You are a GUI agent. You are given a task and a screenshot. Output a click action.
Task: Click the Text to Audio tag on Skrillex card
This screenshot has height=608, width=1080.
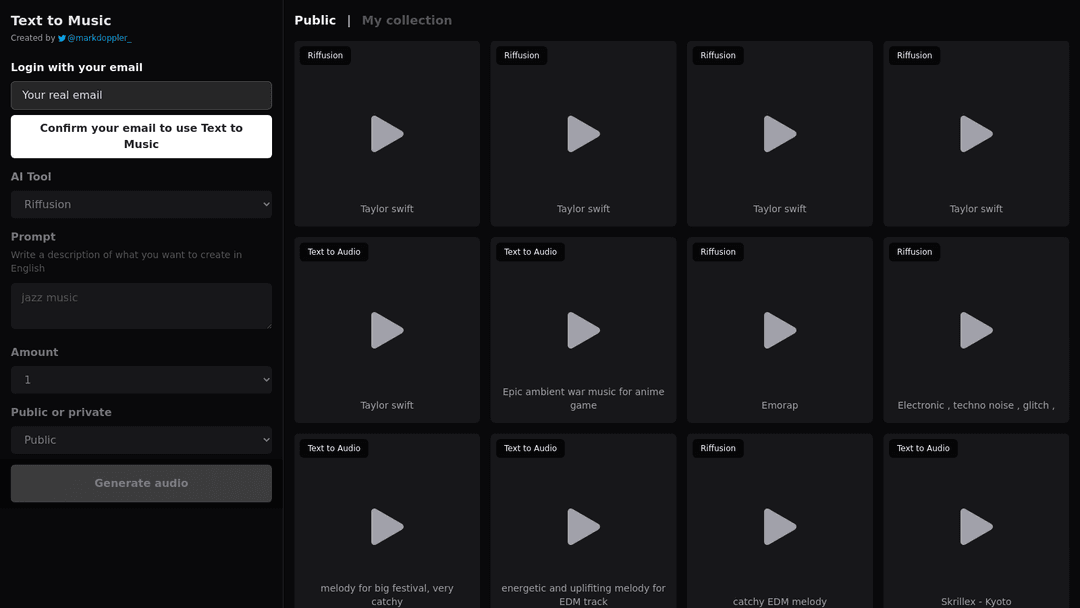click(x=923, y=448)
